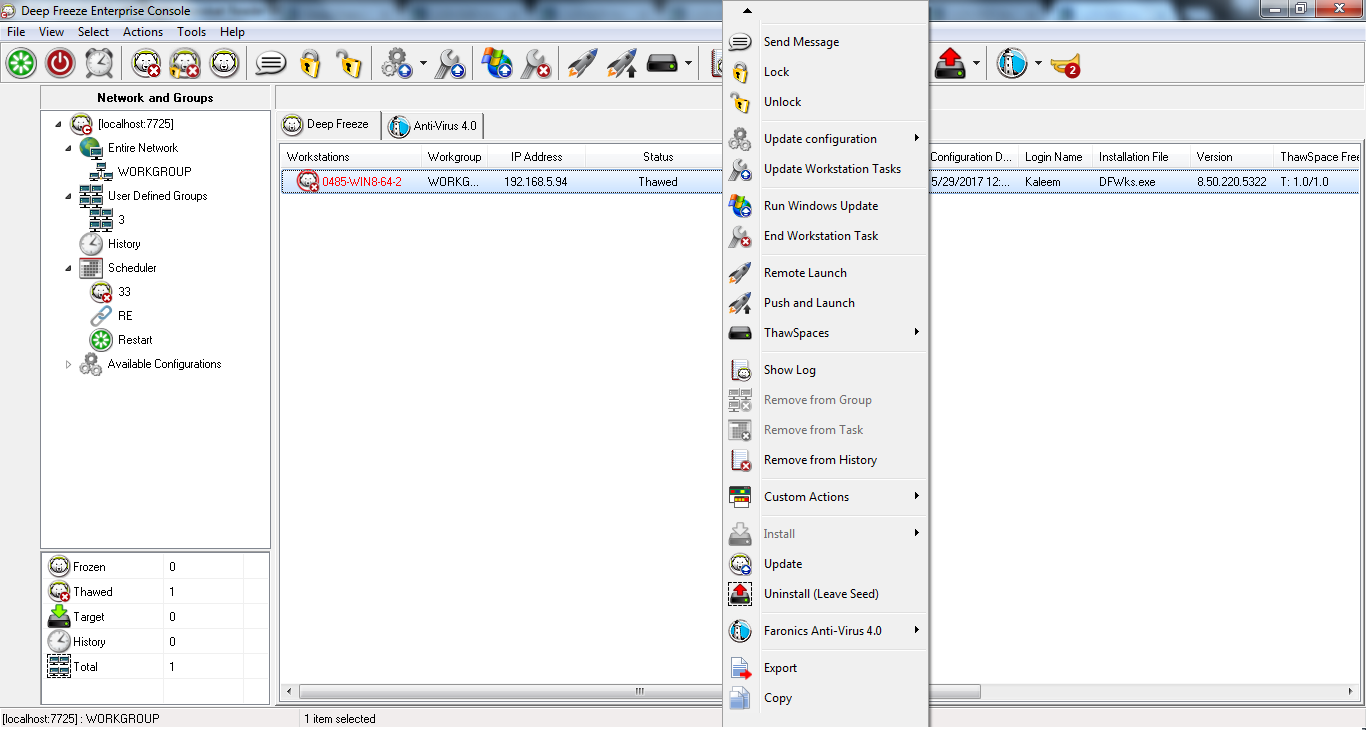Viewport: 1366px width, 730px height.
Task: Sort by the Login Name column header
Action: pyautogui.click(x=1054, y=157)
